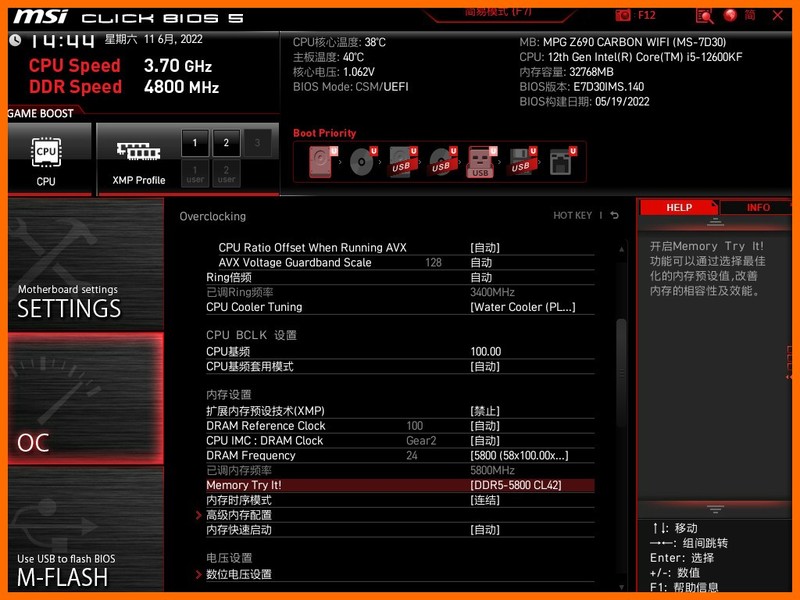This screenshot has height=600, width=800.
Task: Open the search magnifier icon
Action: click(x=704, y=15)
